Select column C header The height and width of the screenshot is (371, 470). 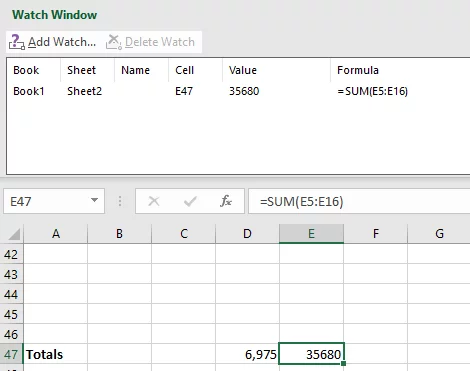(184, 234)
